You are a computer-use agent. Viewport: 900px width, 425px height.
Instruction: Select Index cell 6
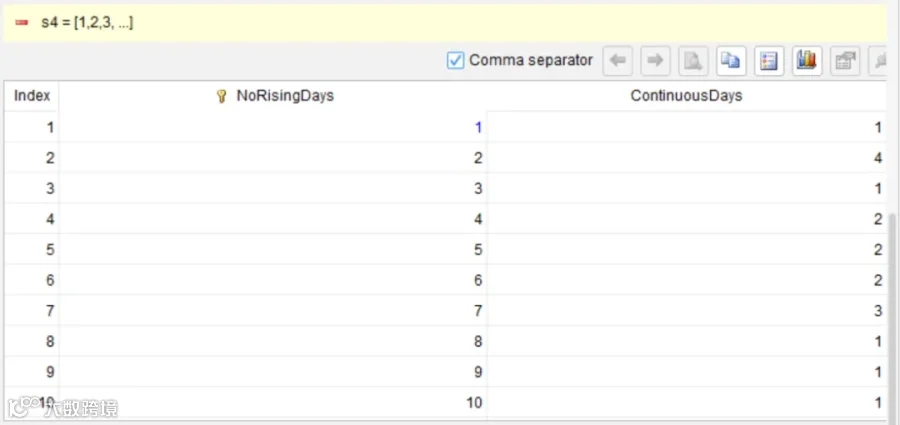click(32, 280)
